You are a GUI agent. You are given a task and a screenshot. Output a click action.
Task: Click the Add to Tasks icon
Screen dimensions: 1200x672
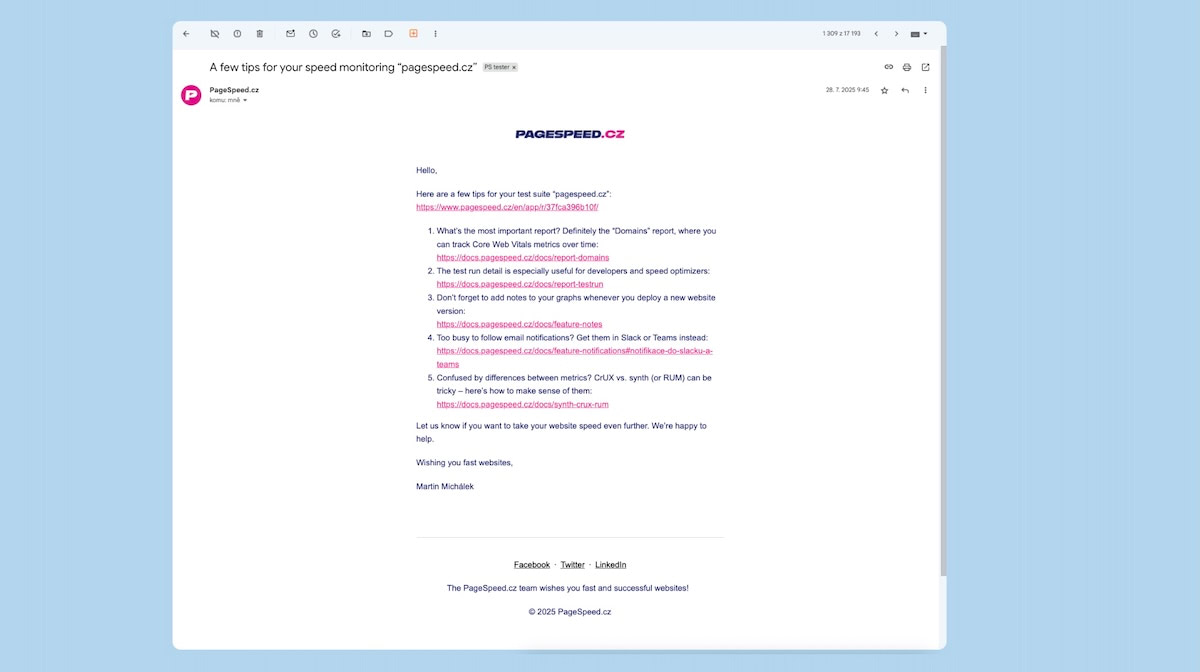click(x=336, y=34)
